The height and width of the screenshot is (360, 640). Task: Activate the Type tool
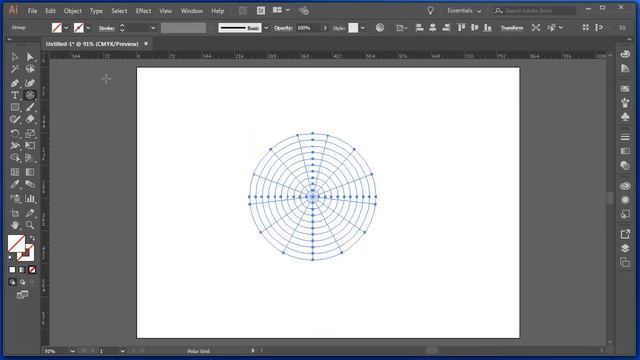(15, 95)
